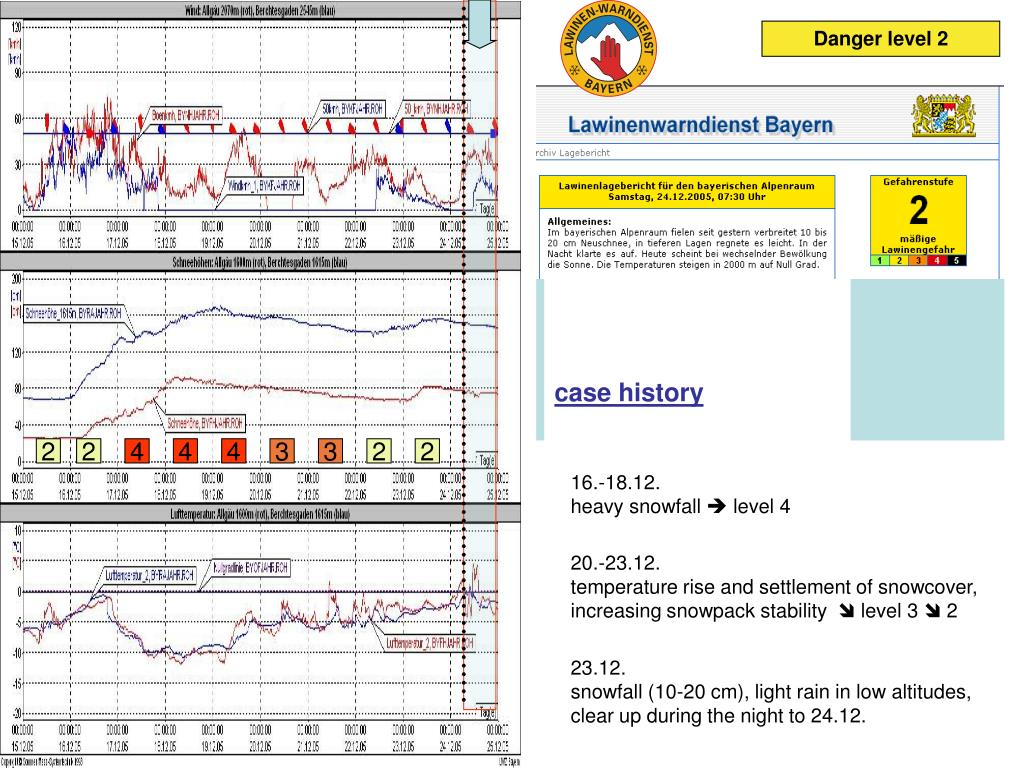The image size is (1024, 768).
Task: Click the 'mäßige Lawinengefahr' label
Action: [918, 244]
